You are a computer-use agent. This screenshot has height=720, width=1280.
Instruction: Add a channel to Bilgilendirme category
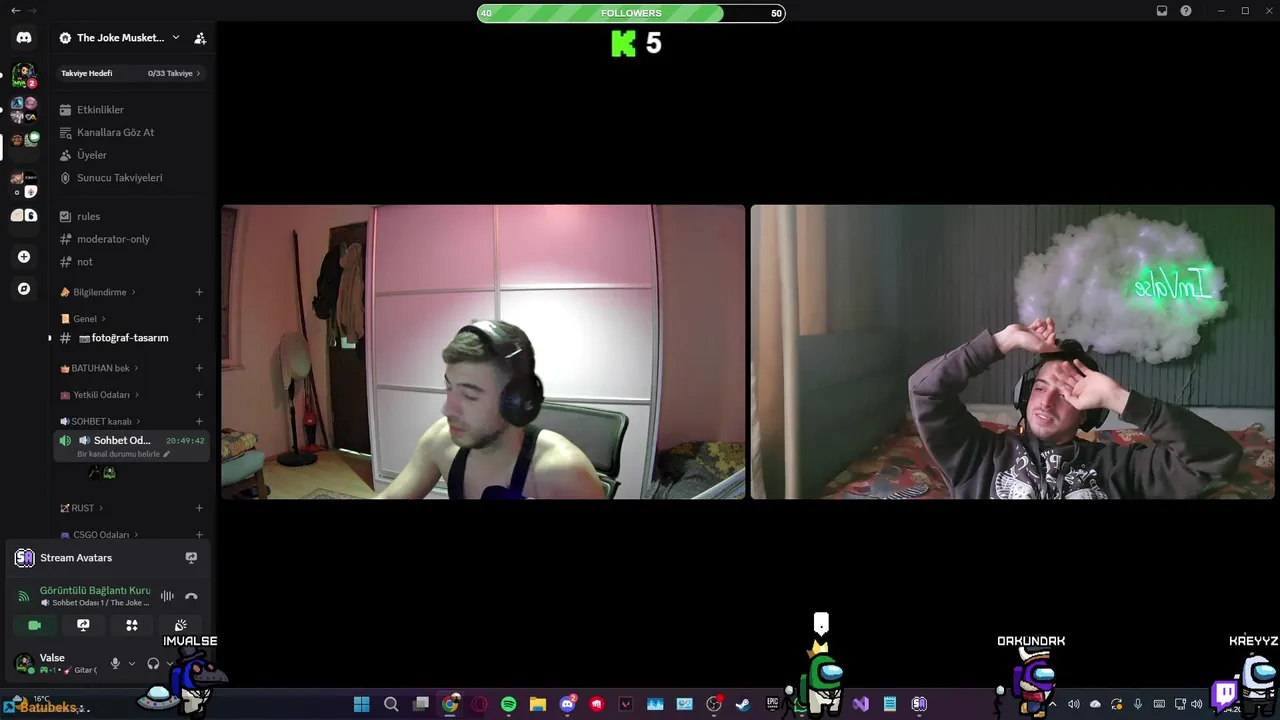(x=199, y=292)
